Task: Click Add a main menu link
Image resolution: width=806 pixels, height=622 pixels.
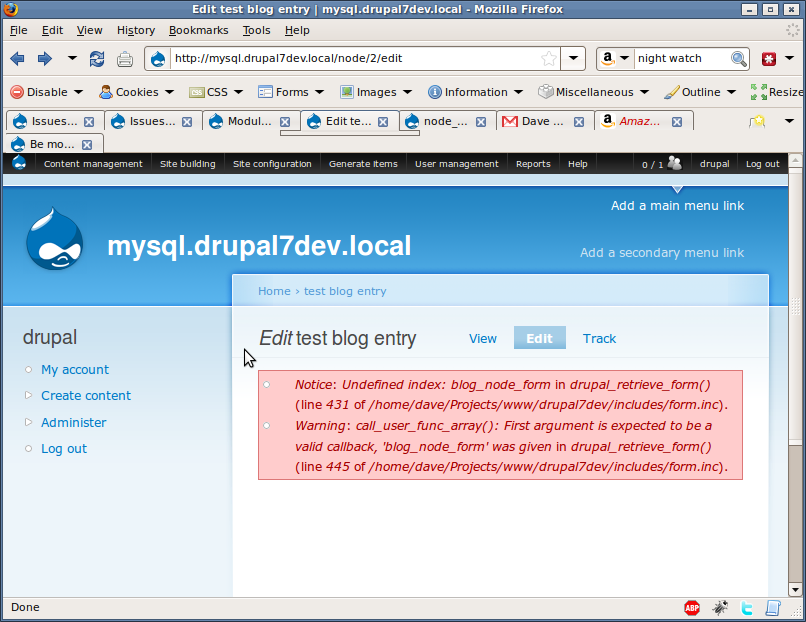Action: coord(677,206)
